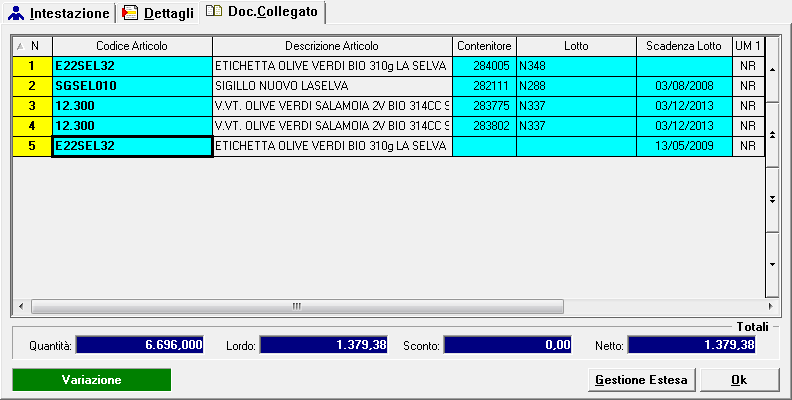Click NR unit cell in row 1

click(x=748, y=66)
